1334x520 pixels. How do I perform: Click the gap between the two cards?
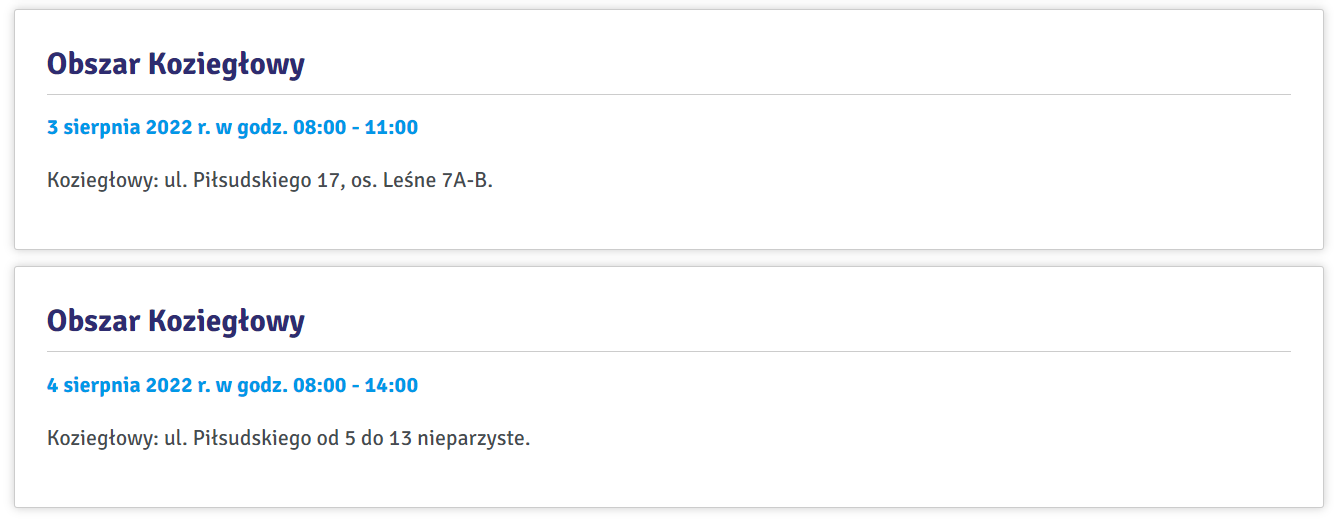[669, 258]
